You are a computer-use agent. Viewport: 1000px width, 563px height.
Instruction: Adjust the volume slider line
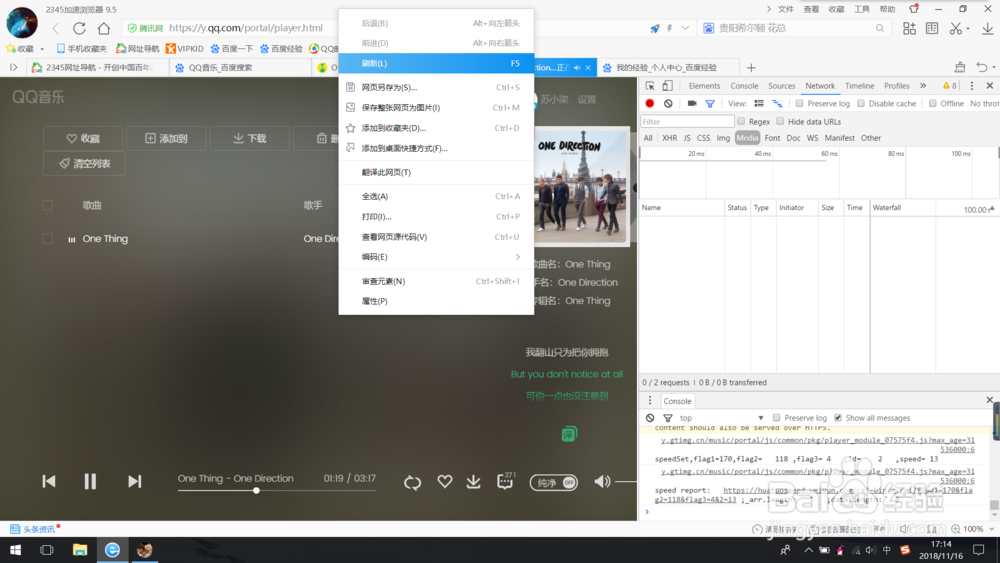click(x=625, y=481)
